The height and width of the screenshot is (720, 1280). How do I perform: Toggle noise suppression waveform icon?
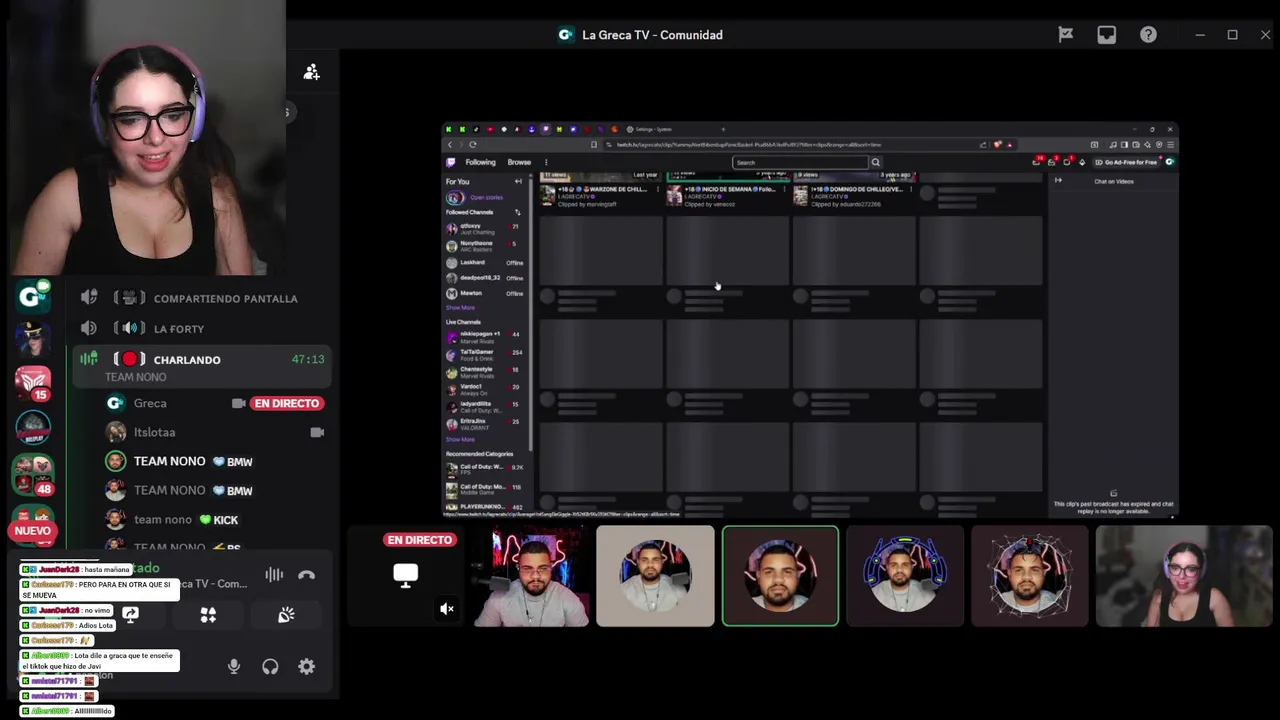pyautogui.click(x=274, y=575)
